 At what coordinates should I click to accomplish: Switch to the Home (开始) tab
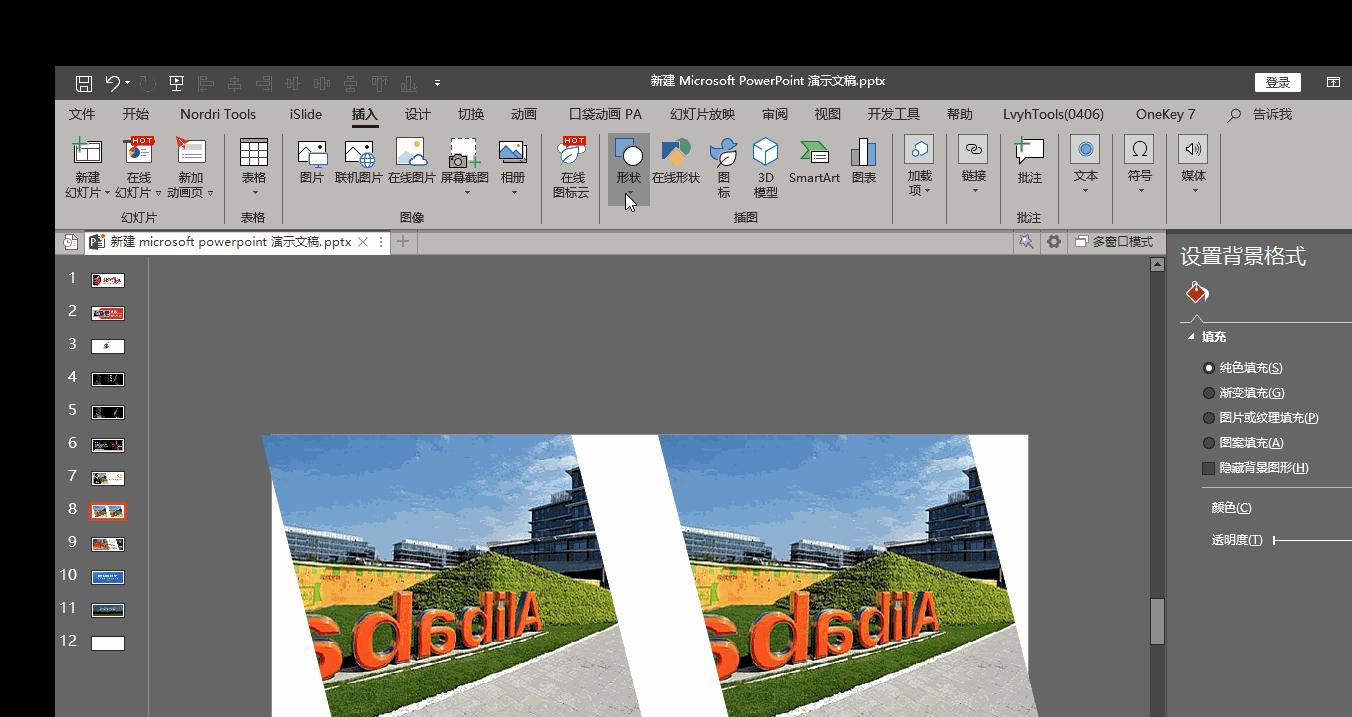pos(136,114)
